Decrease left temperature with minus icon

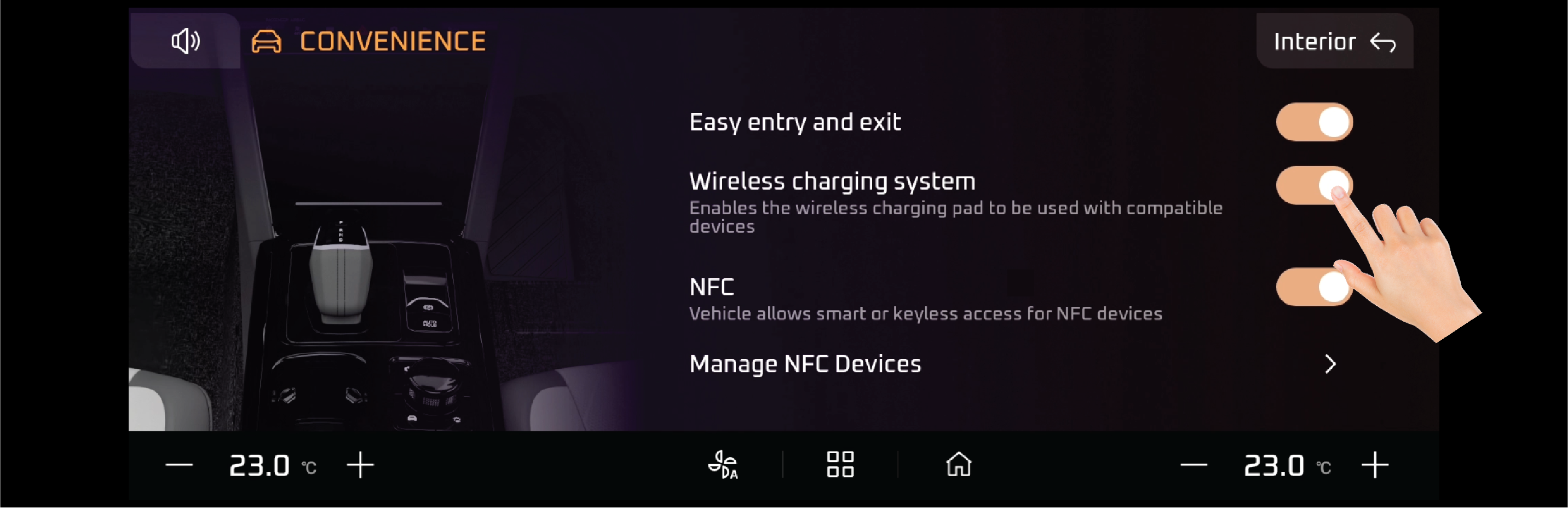pyautogui.click(x=179, y=466)
